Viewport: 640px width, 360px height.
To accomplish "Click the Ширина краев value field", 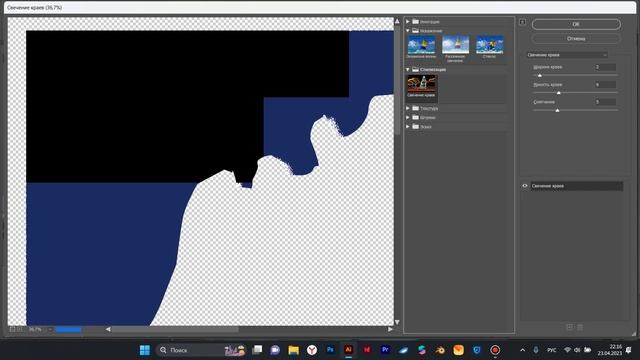I will 605,67.
